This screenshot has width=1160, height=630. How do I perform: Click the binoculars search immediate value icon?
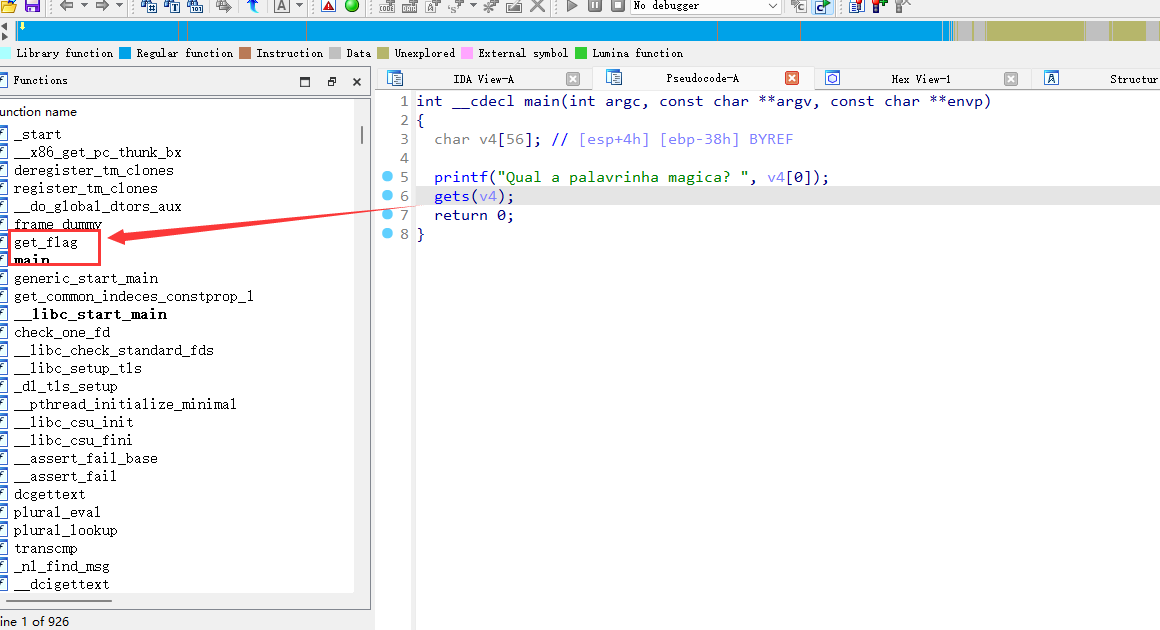point(148,6)
